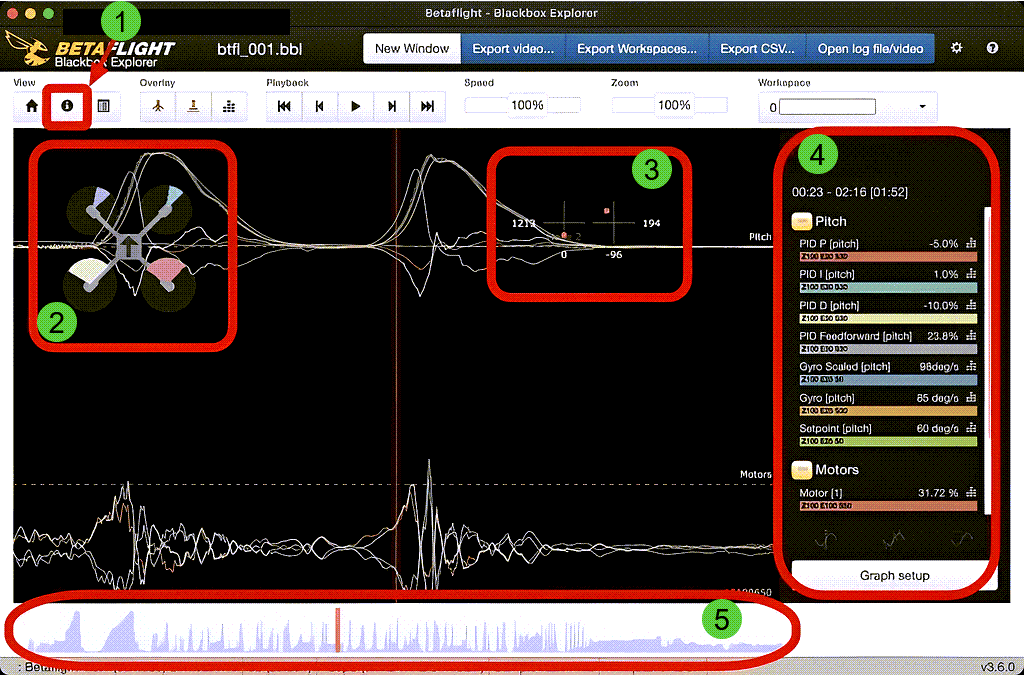1024x675 pixels.
Task: Toggle the sticks overlay icon
Action: coord(193,106)
